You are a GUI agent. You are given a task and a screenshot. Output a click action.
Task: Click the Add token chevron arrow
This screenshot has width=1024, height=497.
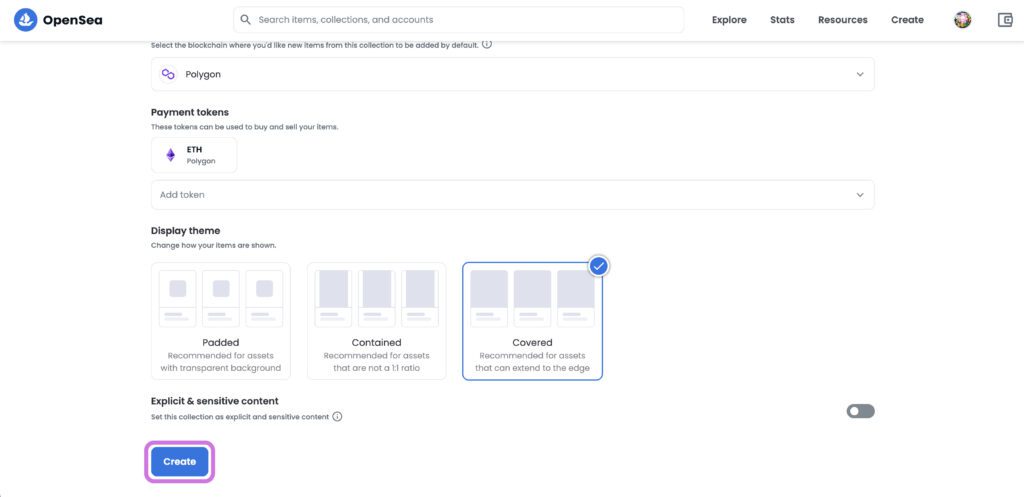[860, 195]
